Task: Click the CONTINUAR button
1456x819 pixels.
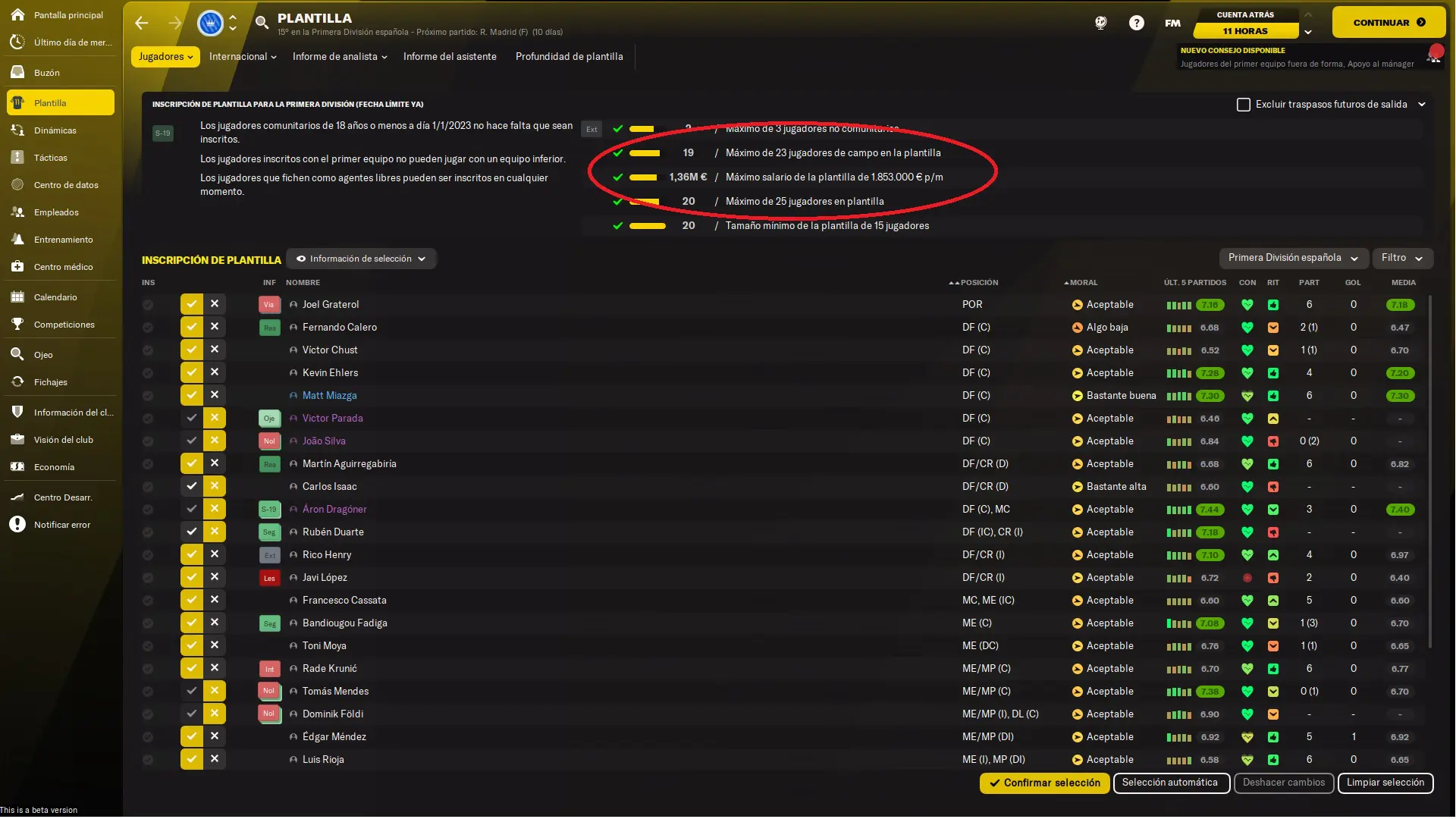Action: tap(1389, 23)
